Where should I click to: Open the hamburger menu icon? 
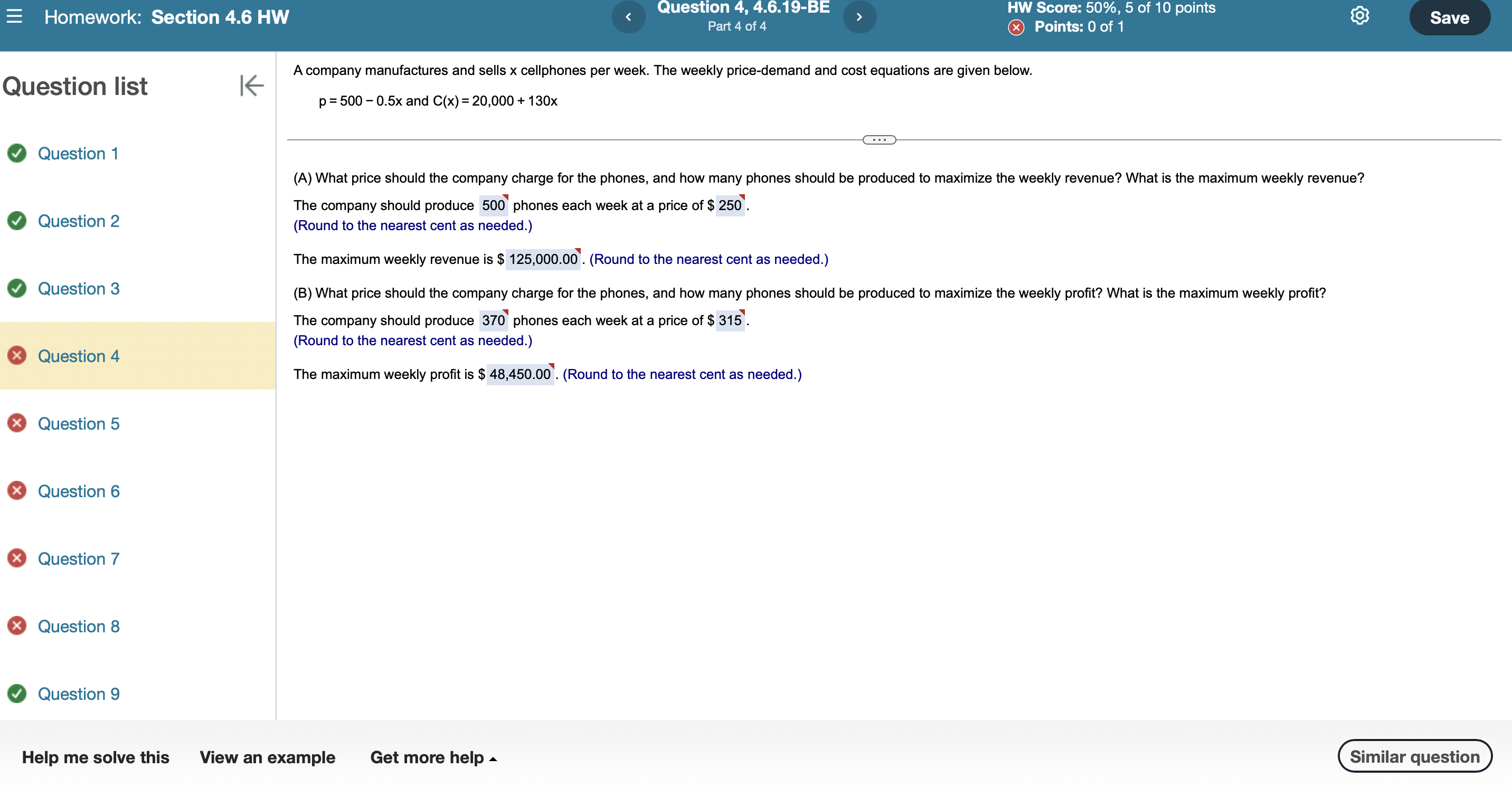click(15, 16)
